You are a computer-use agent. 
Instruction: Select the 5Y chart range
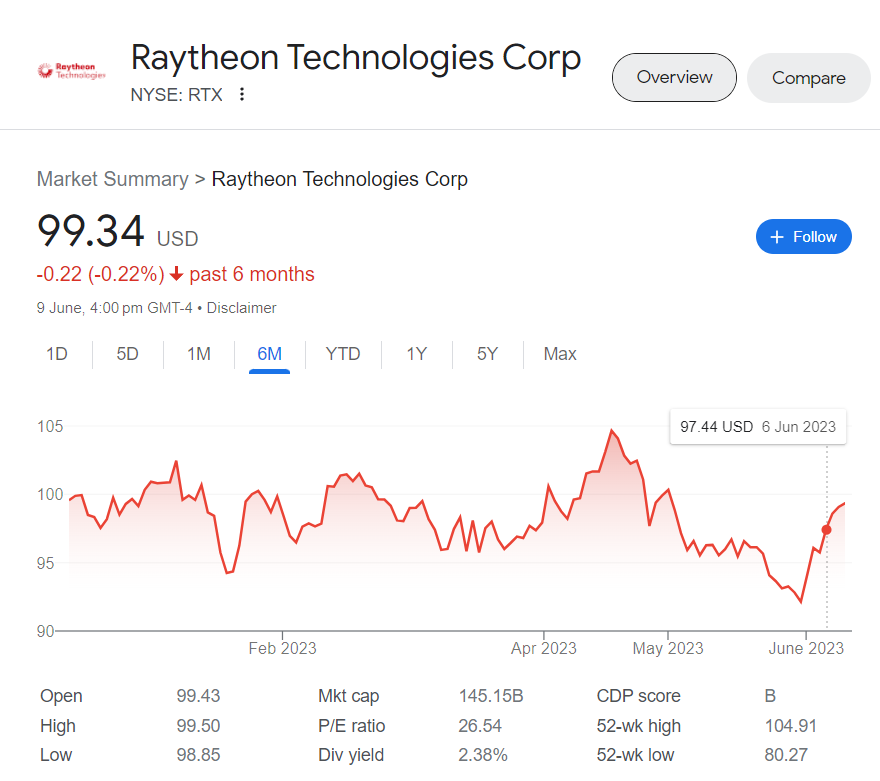(x=488, y=354)
